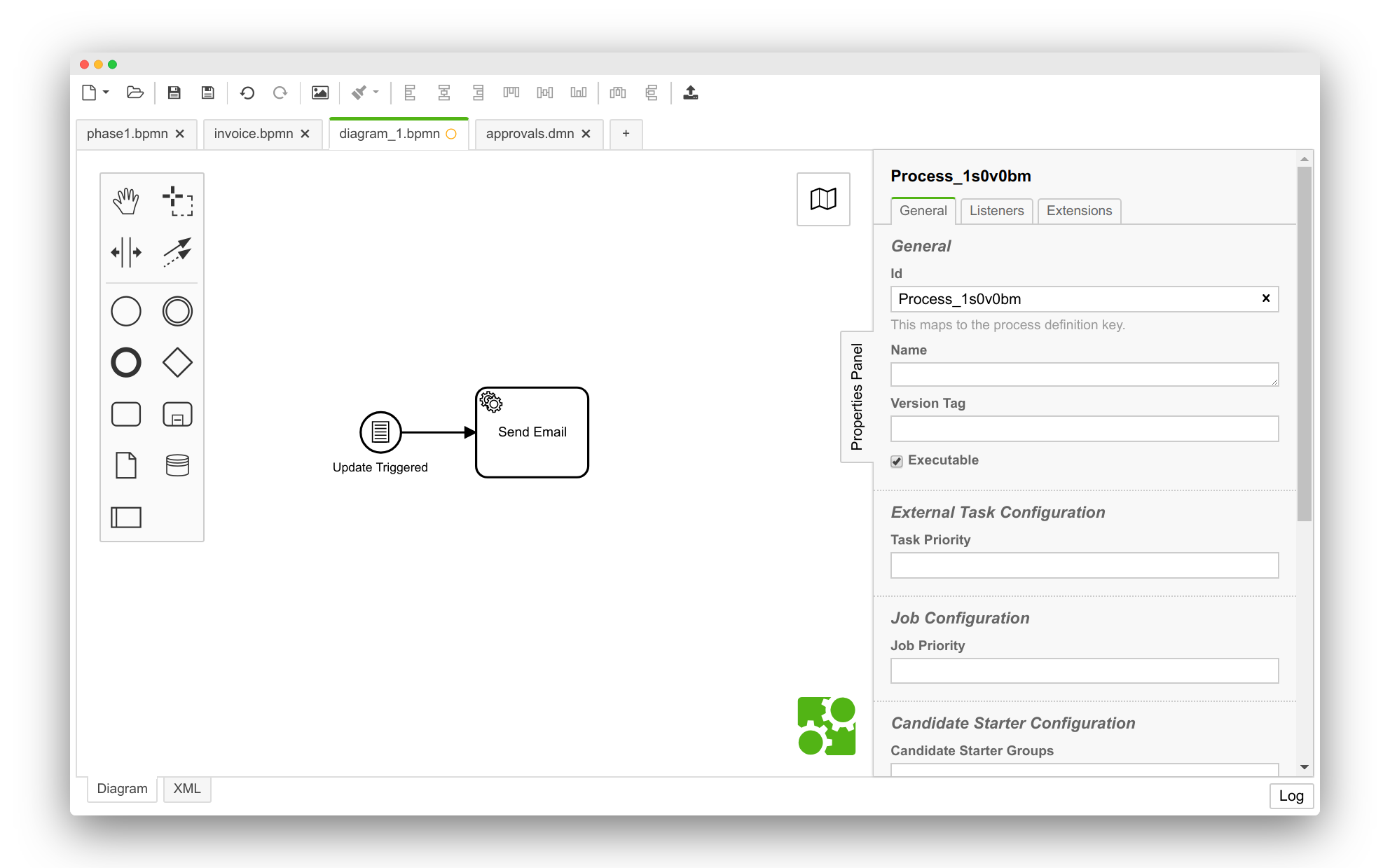
Task: Activate the lasso selection tool
Action: coord(177,201)
